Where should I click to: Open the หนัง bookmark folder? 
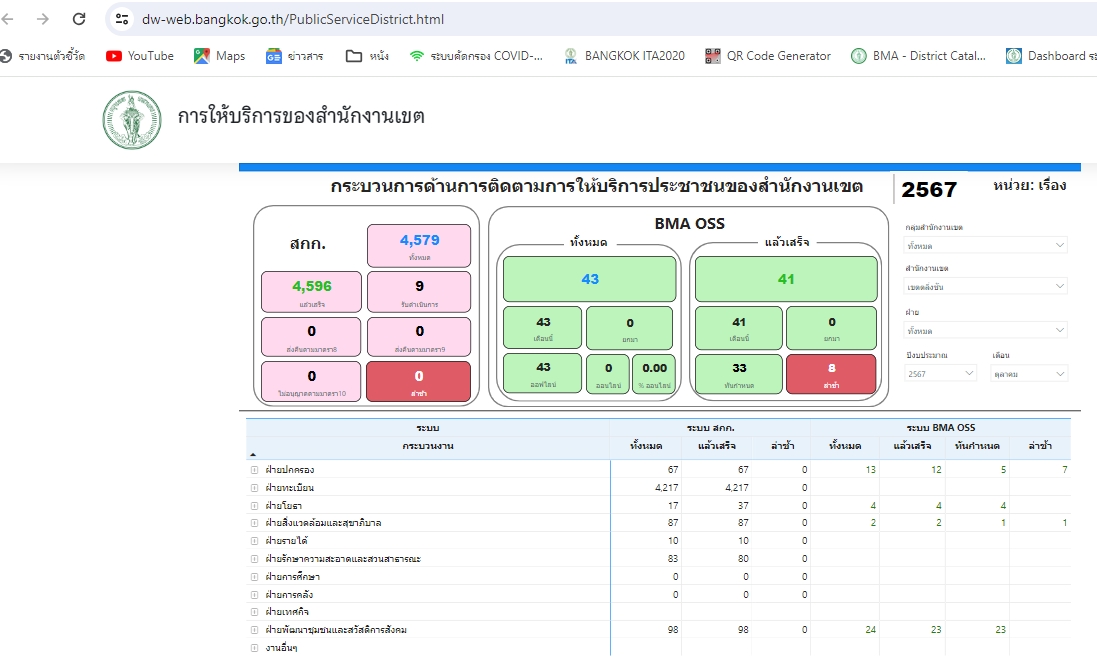click(x=367, y=56)
